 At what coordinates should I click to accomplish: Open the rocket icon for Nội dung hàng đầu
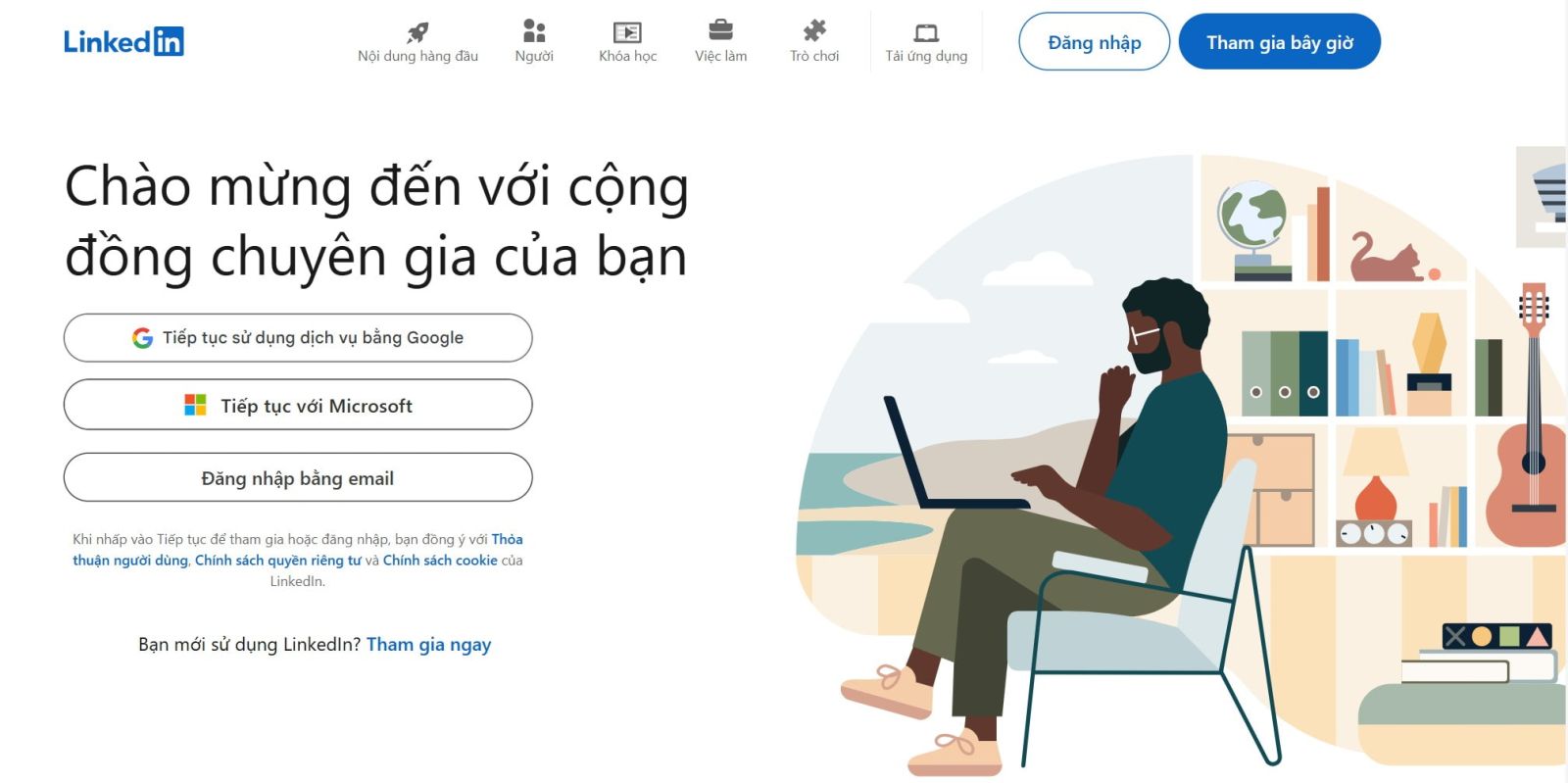[417, 32]
